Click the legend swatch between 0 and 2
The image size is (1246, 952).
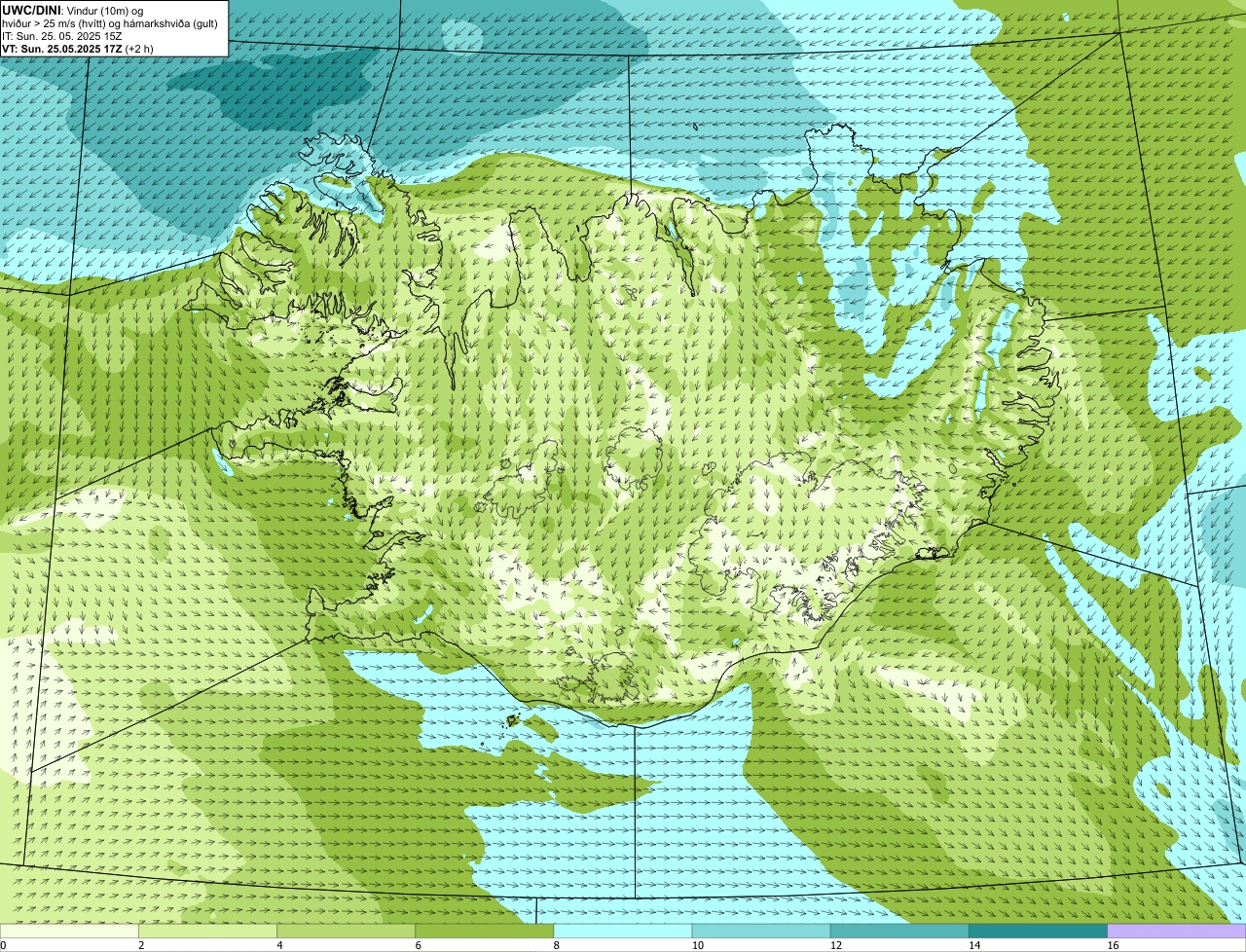pyautogui.click(x=69, y=932)
